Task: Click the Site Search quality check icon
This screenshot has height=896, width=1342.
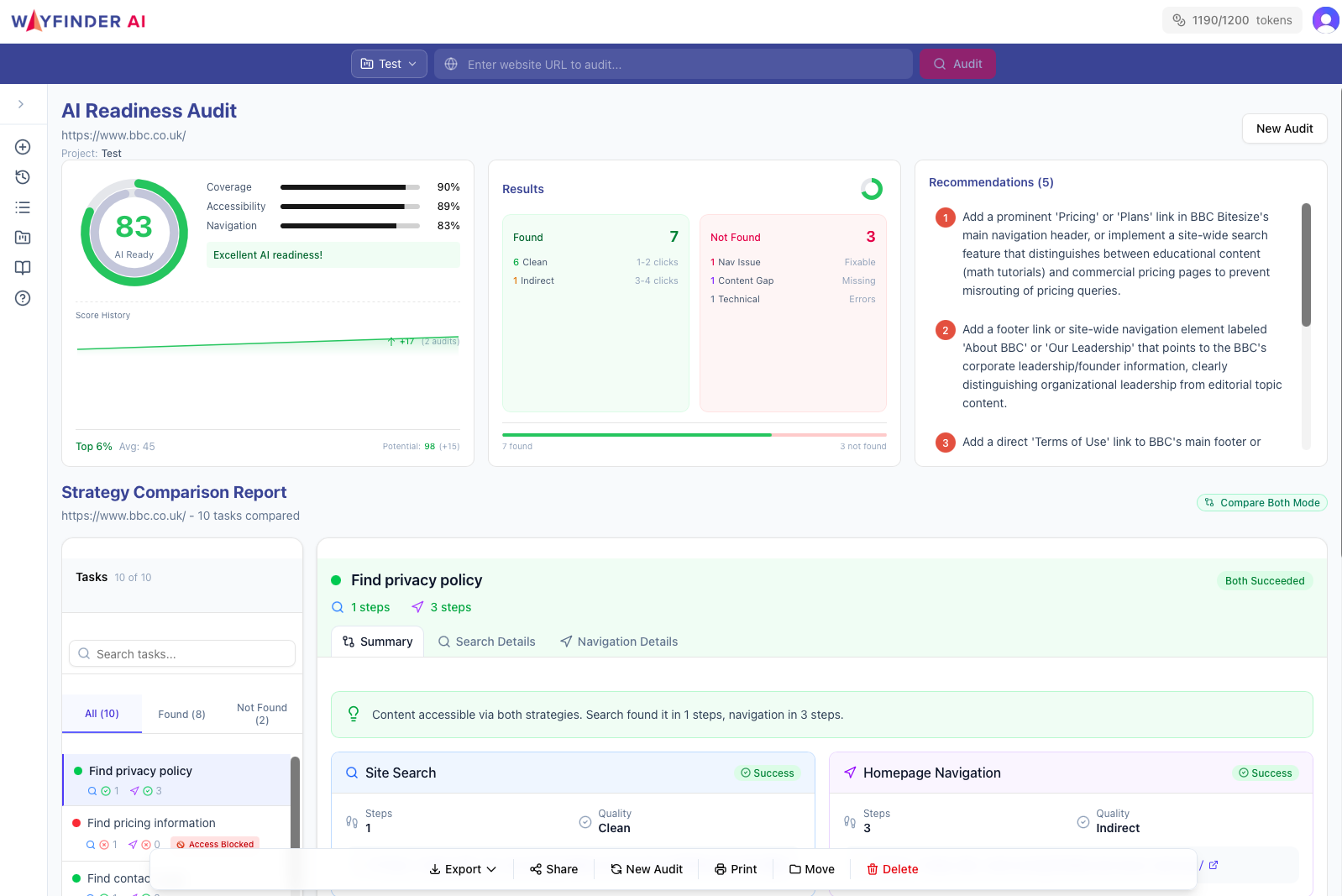Action: tap(585, 821)
